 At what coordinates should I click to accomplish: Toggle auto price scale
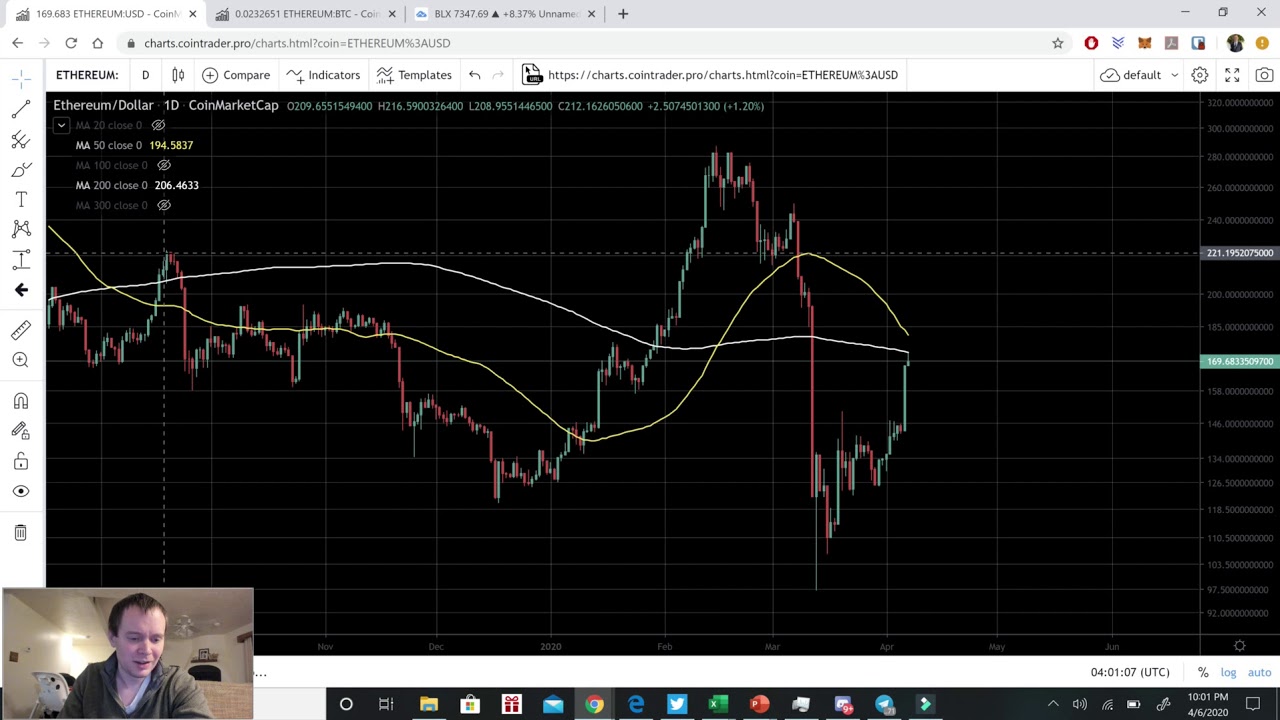click(1259, 672)
